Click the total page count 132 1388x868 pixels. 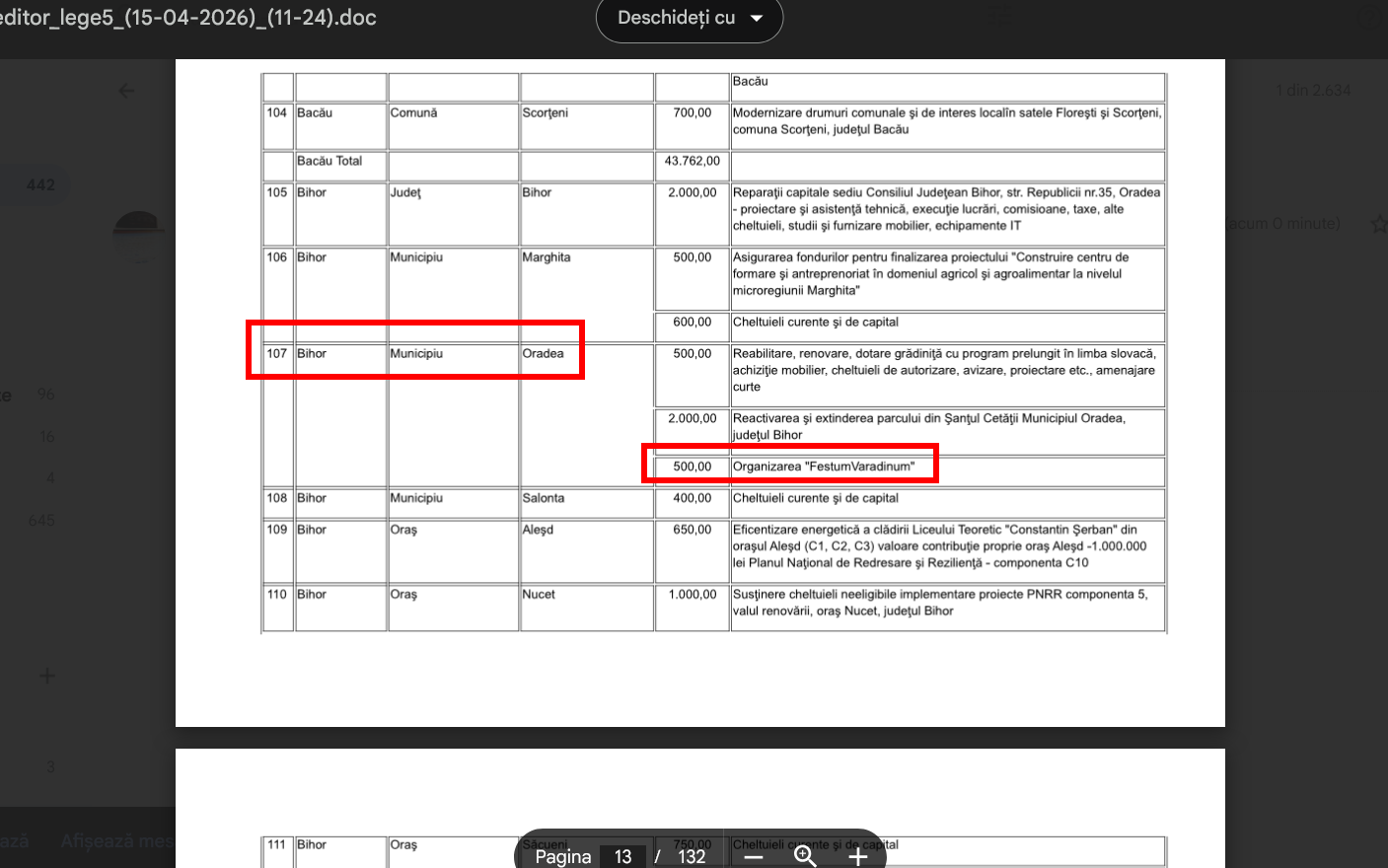tap(692, 856)
